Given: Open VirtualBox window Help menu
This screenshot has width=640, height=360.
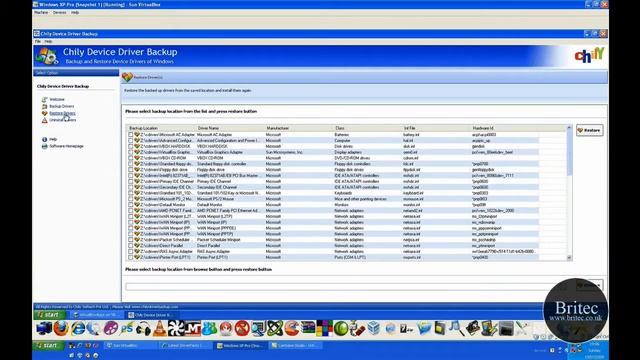Looking at the screenshot, I should pyautogui.click(x=75, y=13).
